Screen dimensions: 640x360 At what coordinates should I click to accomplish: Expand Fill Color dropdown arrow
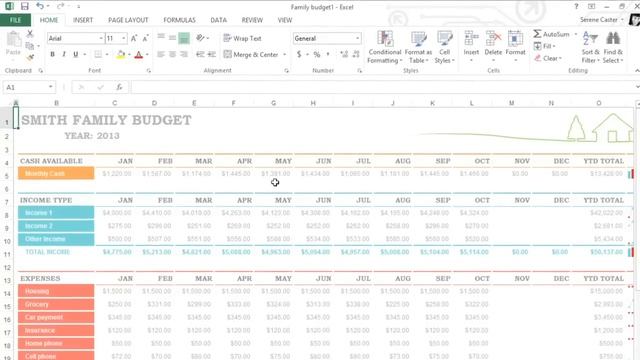pos(129,54)
